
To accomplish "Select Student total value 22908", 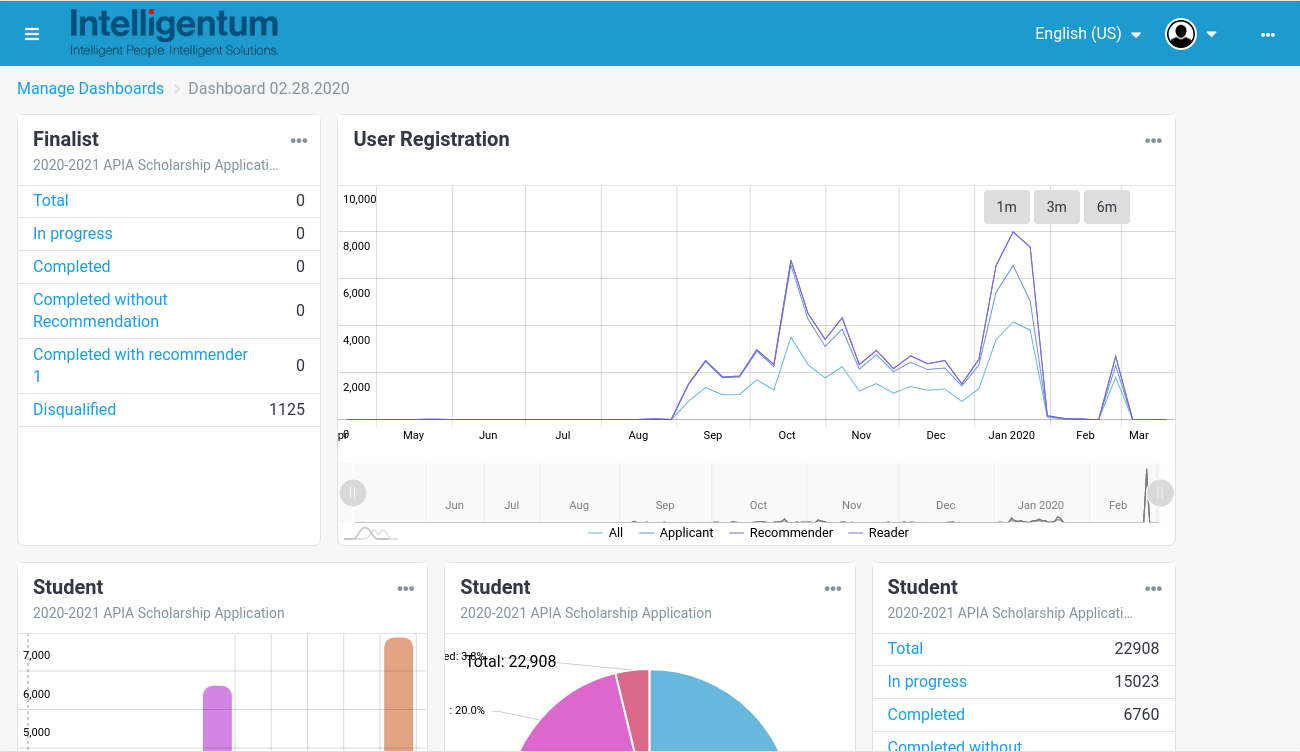I will [1137, 649].
